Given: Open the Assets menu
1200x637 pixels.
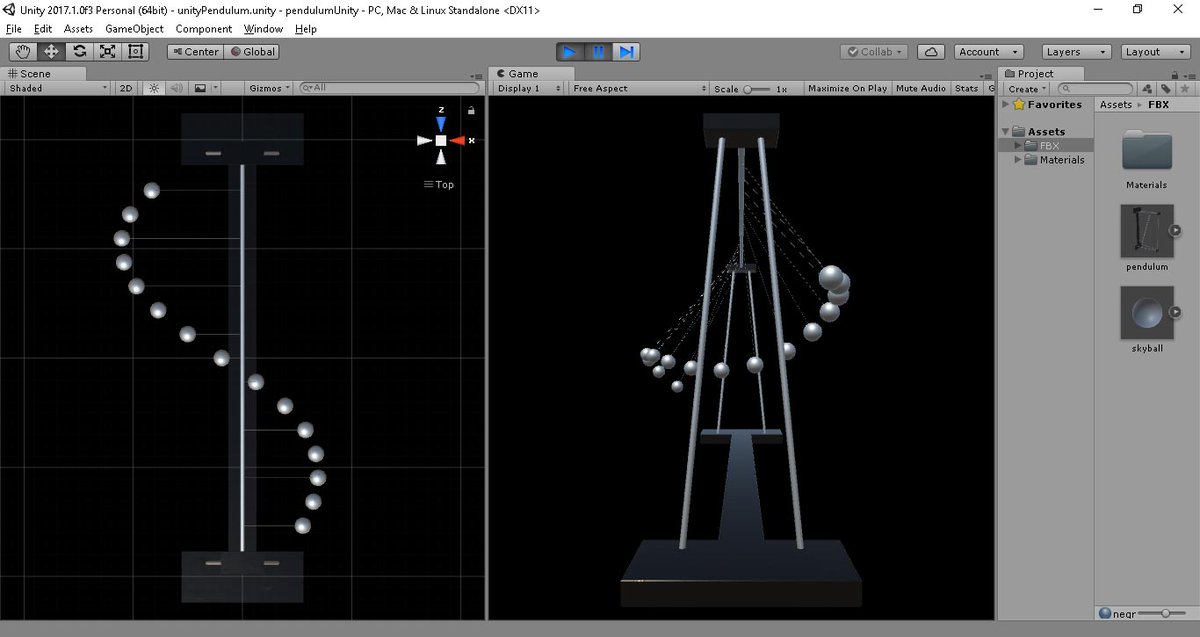Looking at the screenshot, I should [78, 29].
